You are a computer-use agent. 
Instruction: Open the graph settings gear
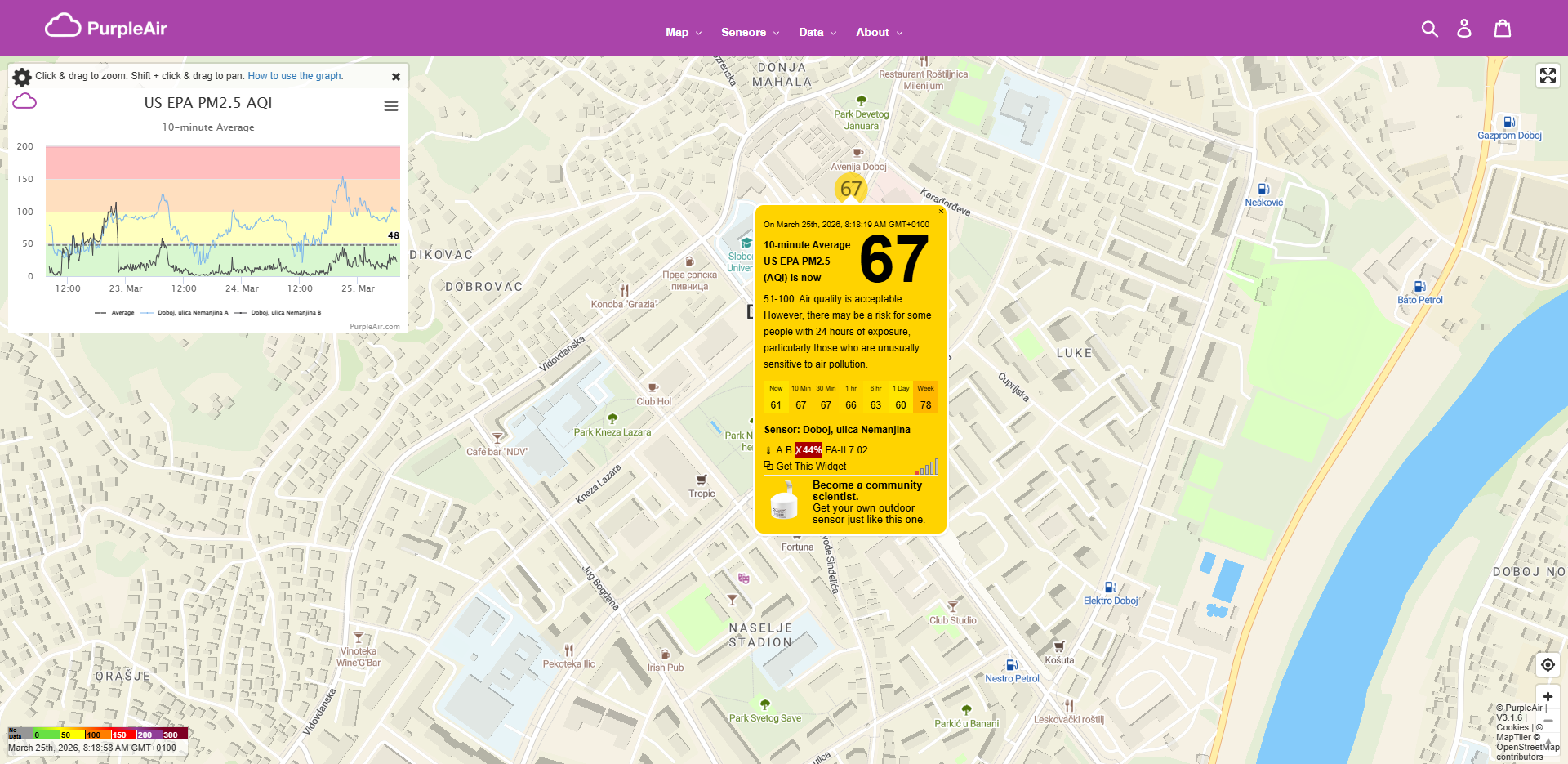[21, 76]
